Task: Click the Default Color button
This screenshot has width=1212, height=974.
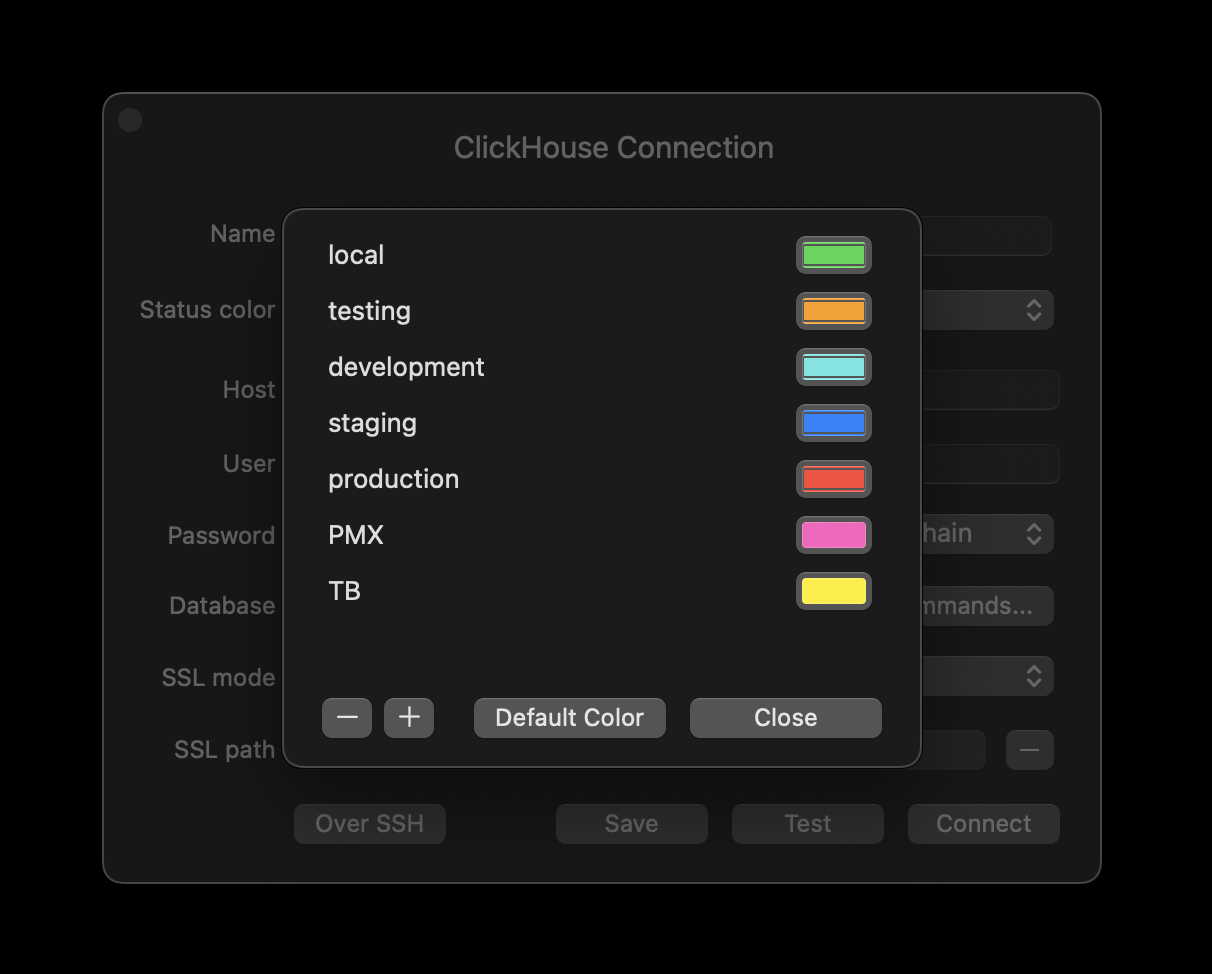Action: pos(569,717)
